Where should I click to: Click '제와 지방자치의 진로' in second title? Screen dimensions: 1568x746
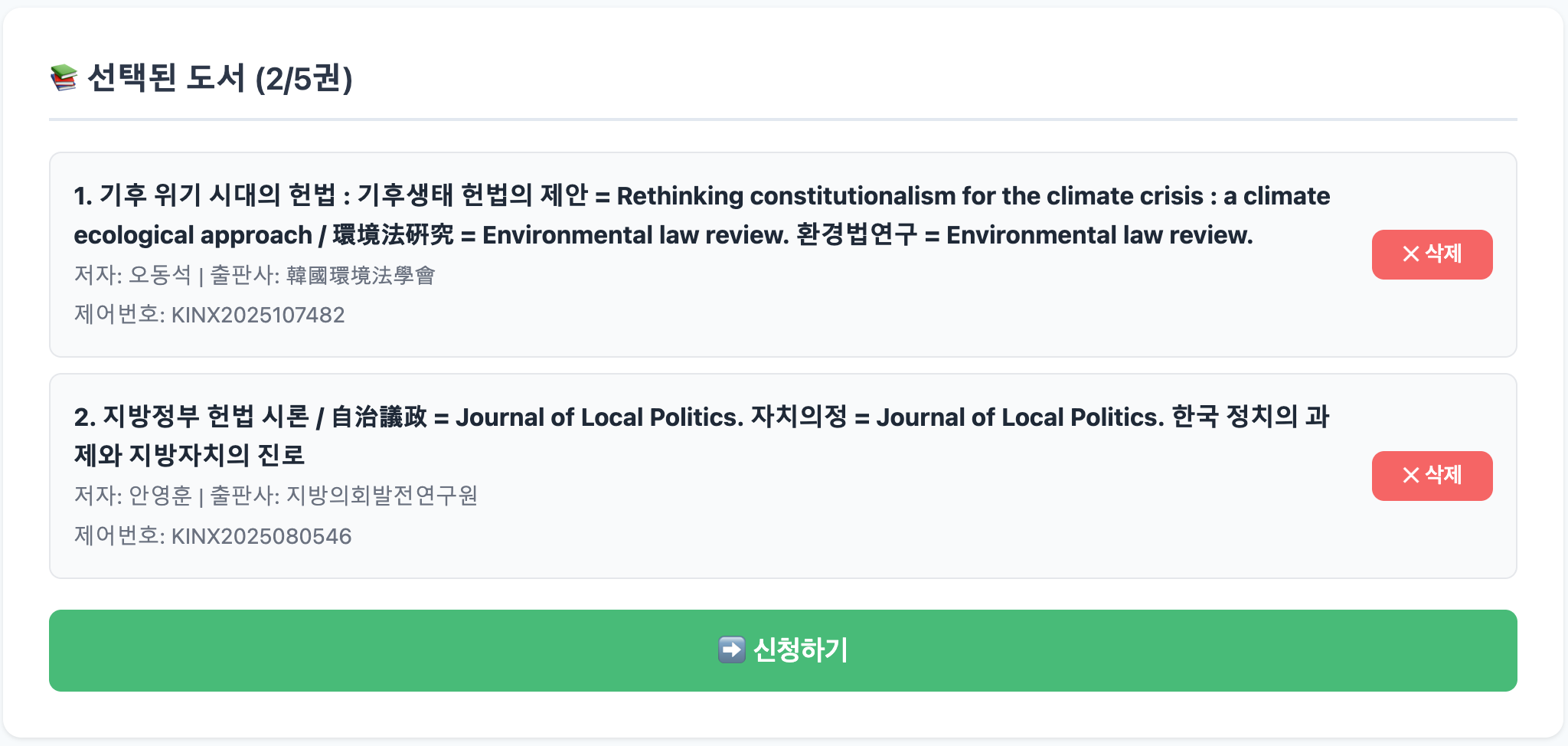[x=189, y=456]
